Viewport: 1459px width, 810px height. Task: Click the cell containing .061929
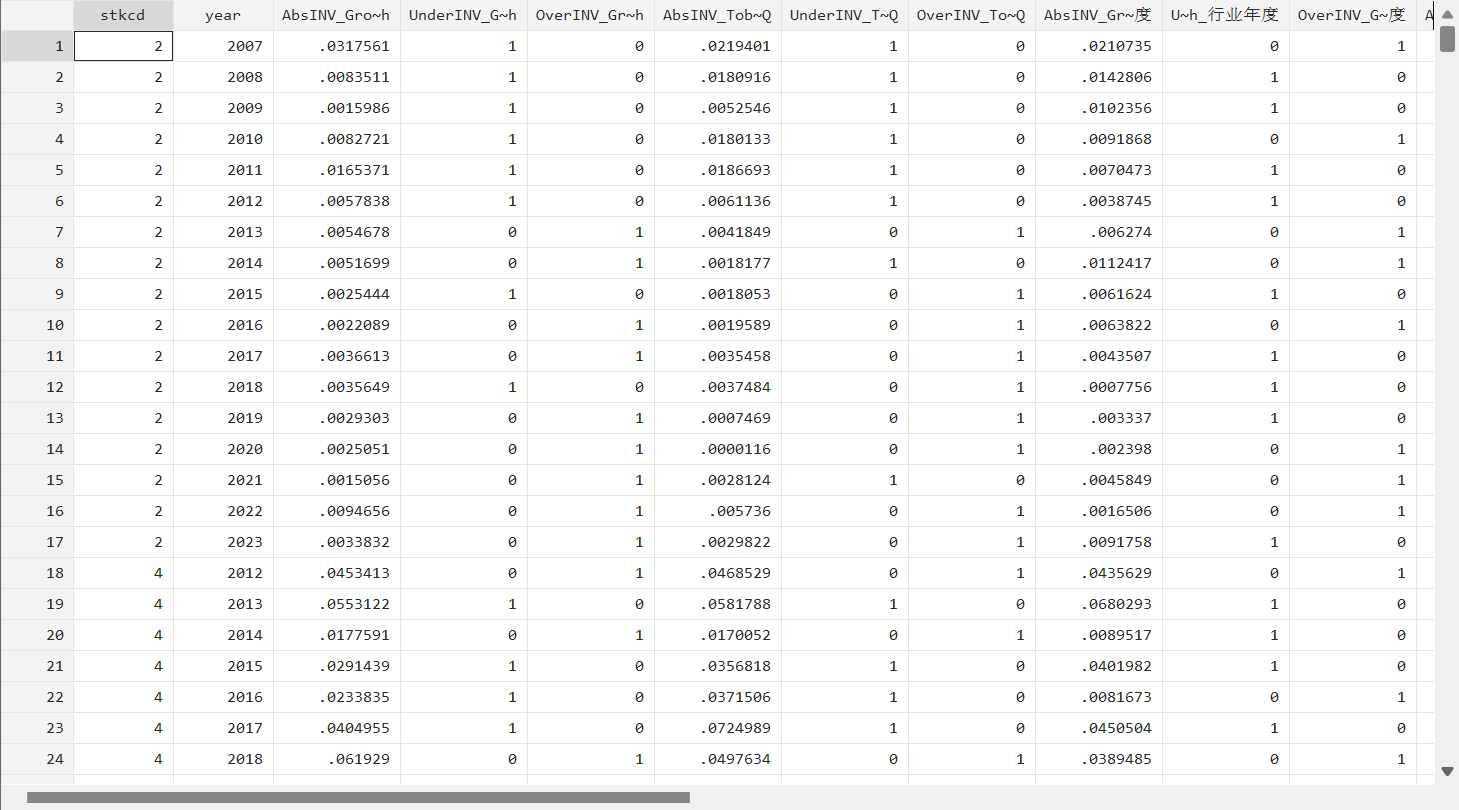pos(337,759)
